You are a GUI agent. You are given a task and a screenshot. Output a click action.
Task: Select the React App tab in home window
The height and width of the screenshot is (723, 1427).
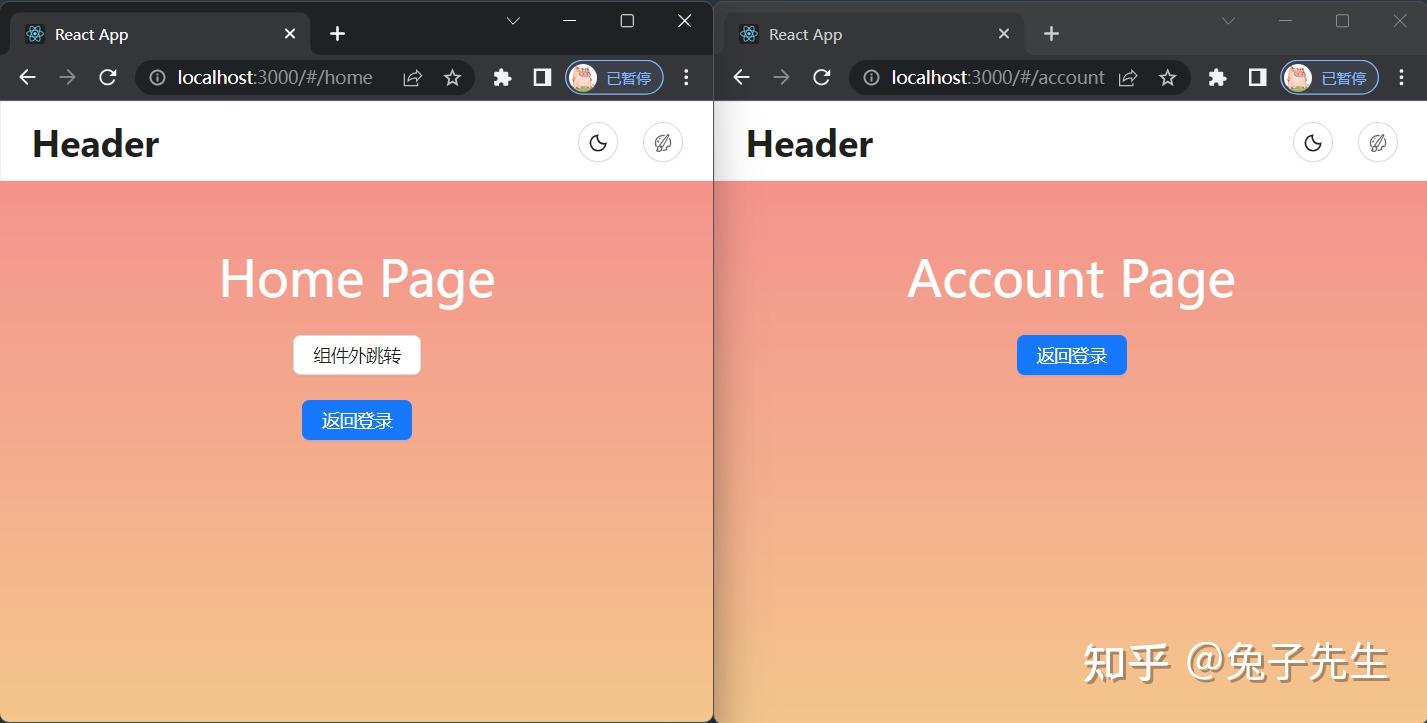pos(160,34)
